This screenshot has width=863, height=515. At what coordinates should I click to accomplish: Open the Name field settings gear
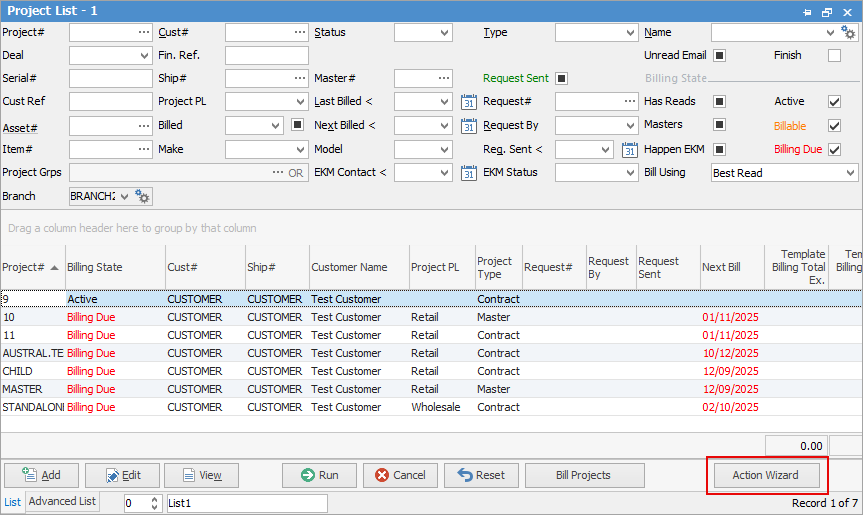coord(848,33)
